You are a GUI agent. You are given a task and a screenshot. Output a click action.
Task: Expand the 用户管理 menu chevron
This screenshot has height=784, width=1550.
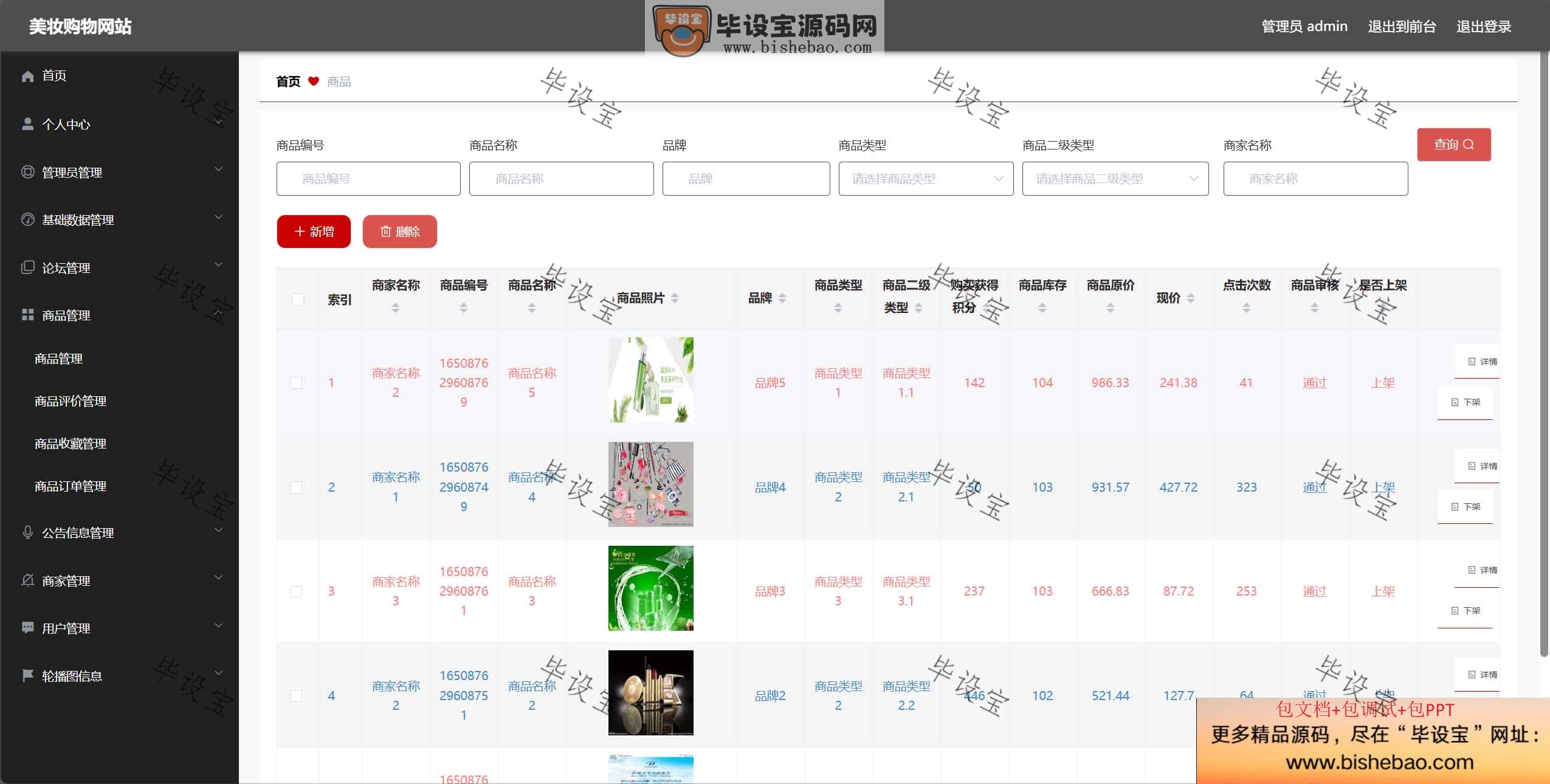pos(219,625)
